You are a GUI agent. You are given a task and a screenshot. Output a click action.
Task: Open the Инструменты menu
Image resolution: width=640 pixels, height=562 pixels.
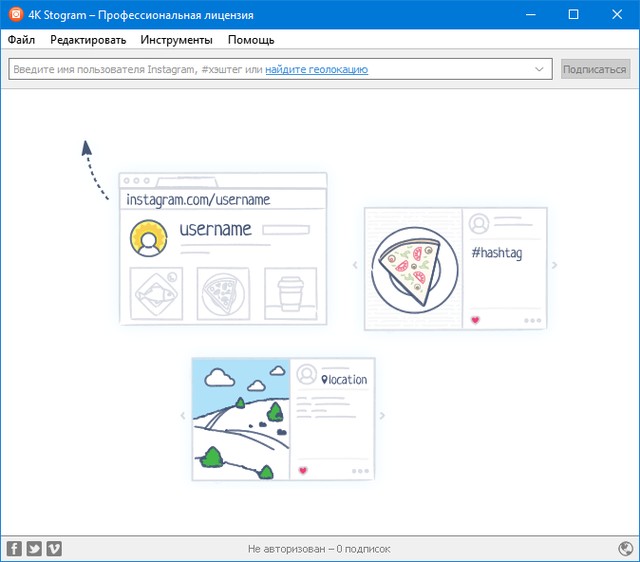(x=176, y=40)
